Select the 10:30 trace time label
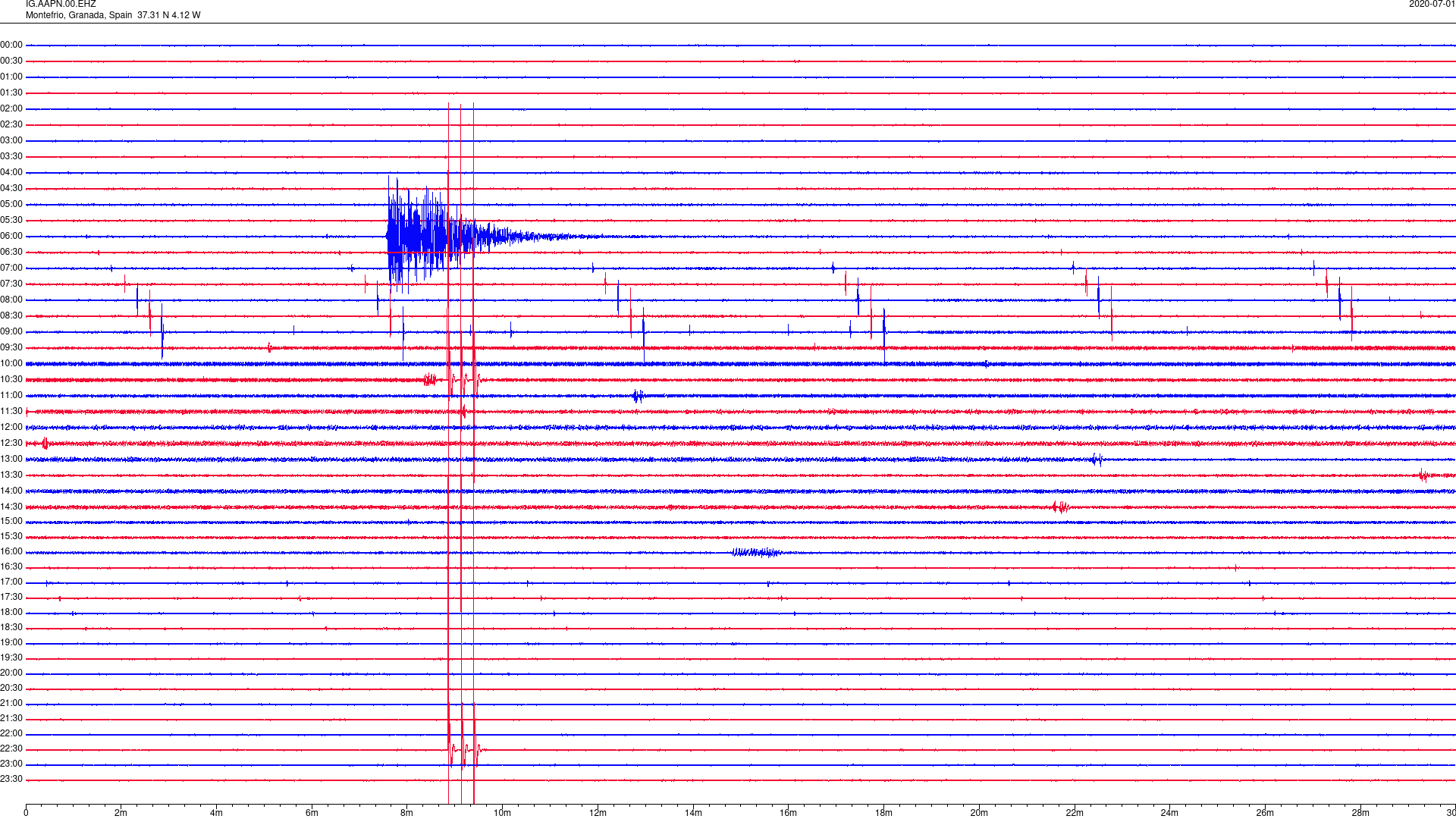Screen dimensions: 1456x819 tap(11, 379)
